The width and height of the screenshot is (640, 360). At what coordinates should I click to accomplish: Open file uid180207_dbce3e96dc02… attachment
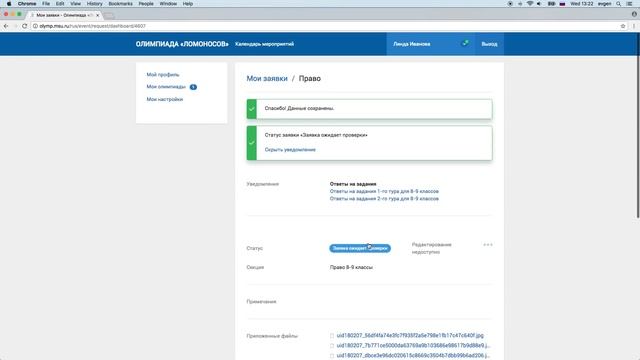pos(413,356)
